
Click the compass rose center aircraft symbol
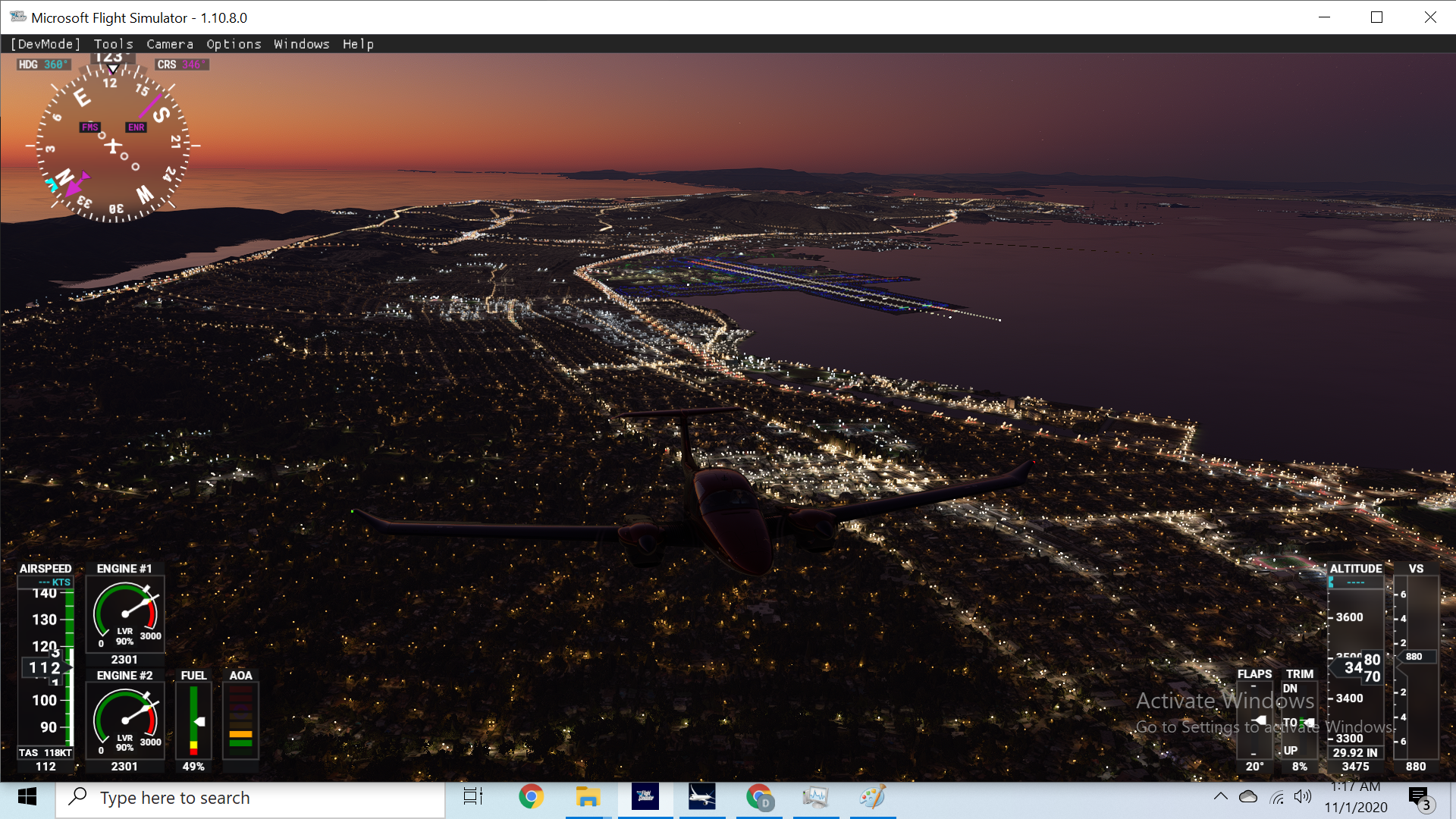114,146
